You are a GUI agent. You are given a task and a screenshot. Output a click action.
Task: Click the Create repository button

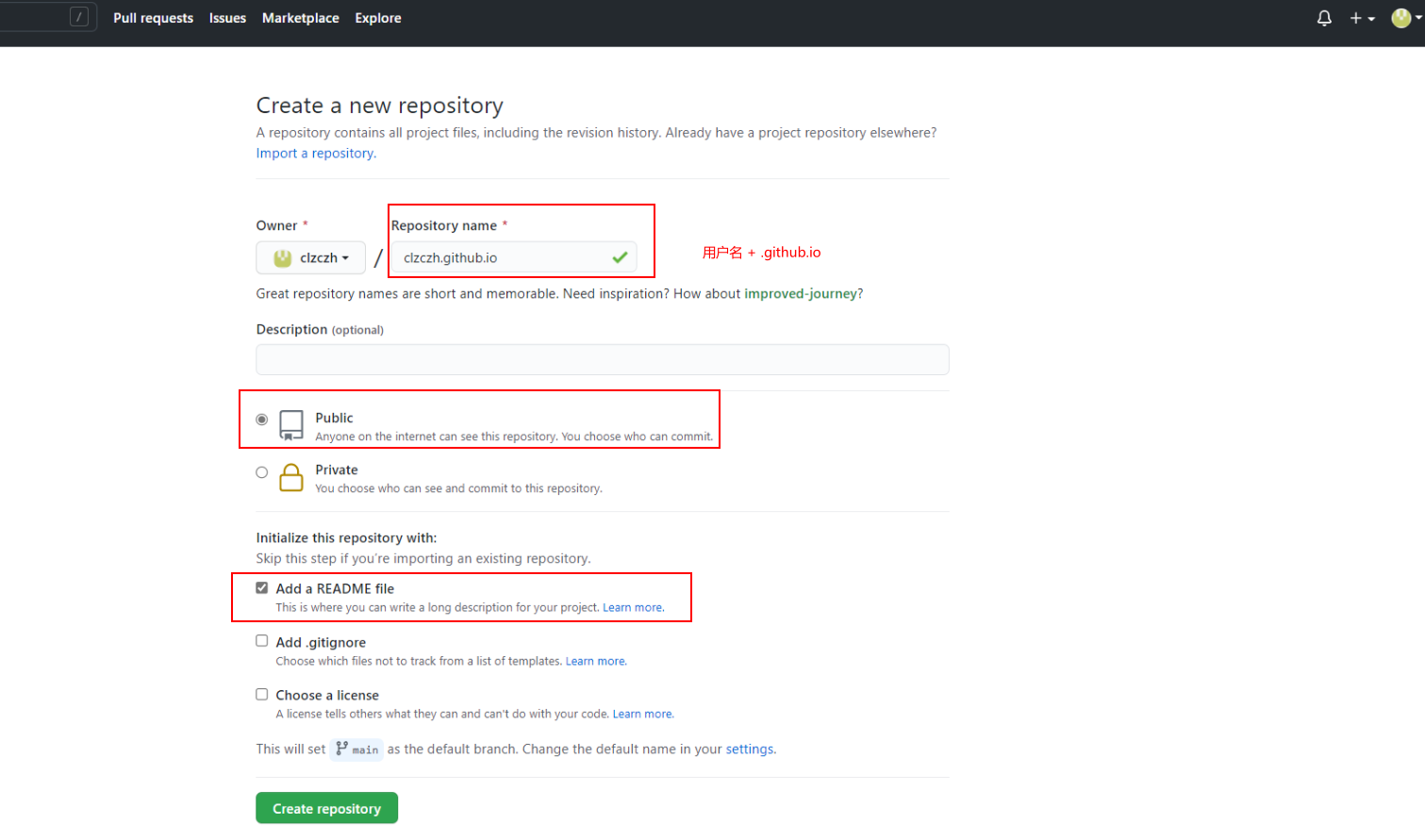(326, 808)
